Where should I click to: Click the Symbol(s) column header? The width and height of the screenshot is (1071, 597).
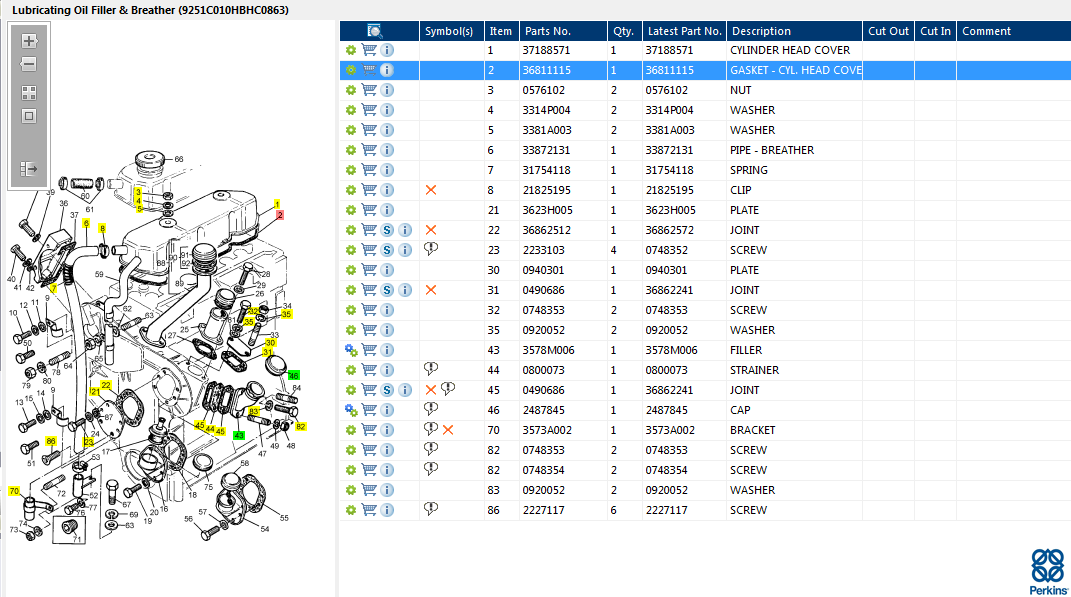point(449,31)
